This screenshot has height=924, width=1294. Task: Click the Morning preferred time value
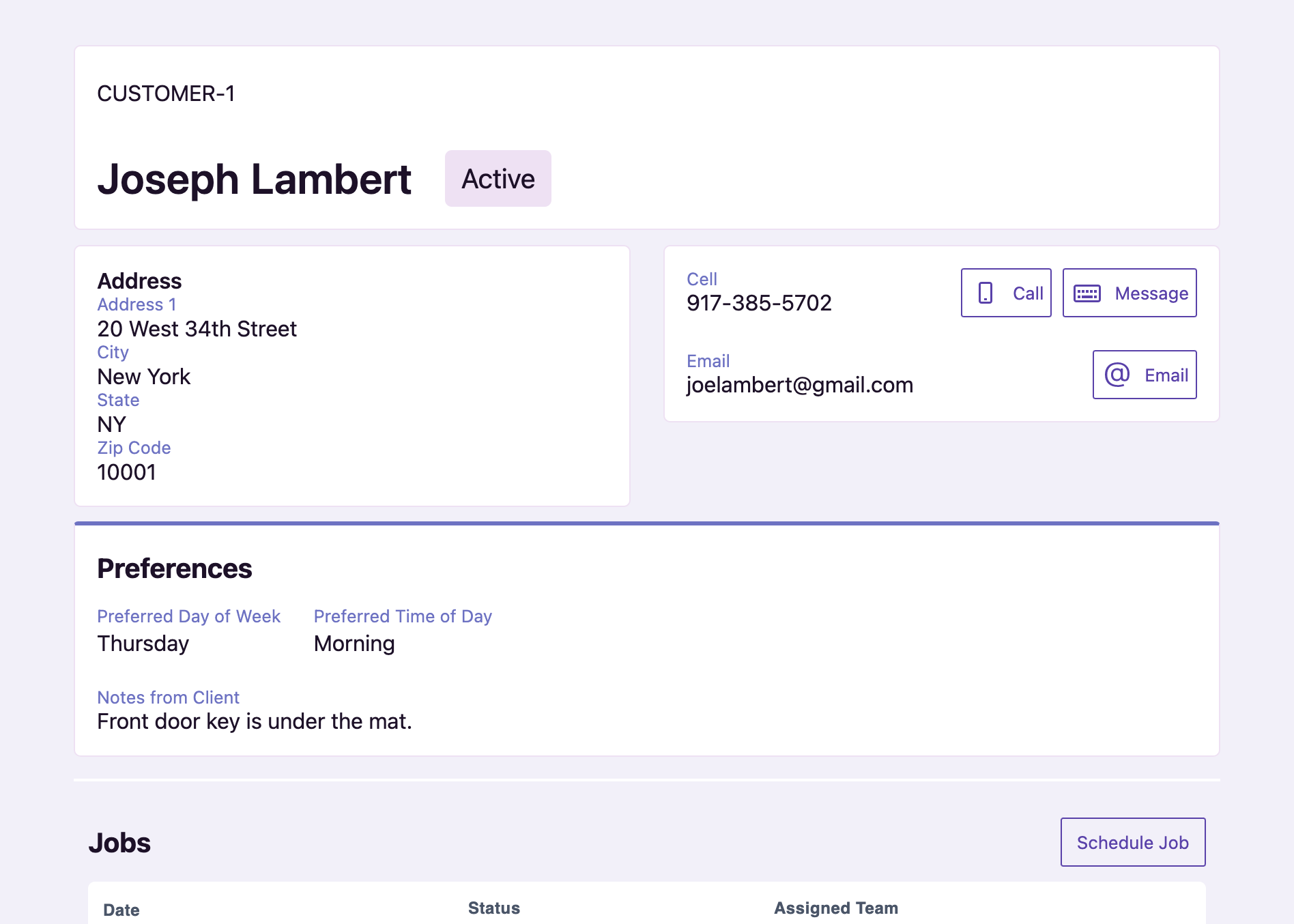point(354,644)
